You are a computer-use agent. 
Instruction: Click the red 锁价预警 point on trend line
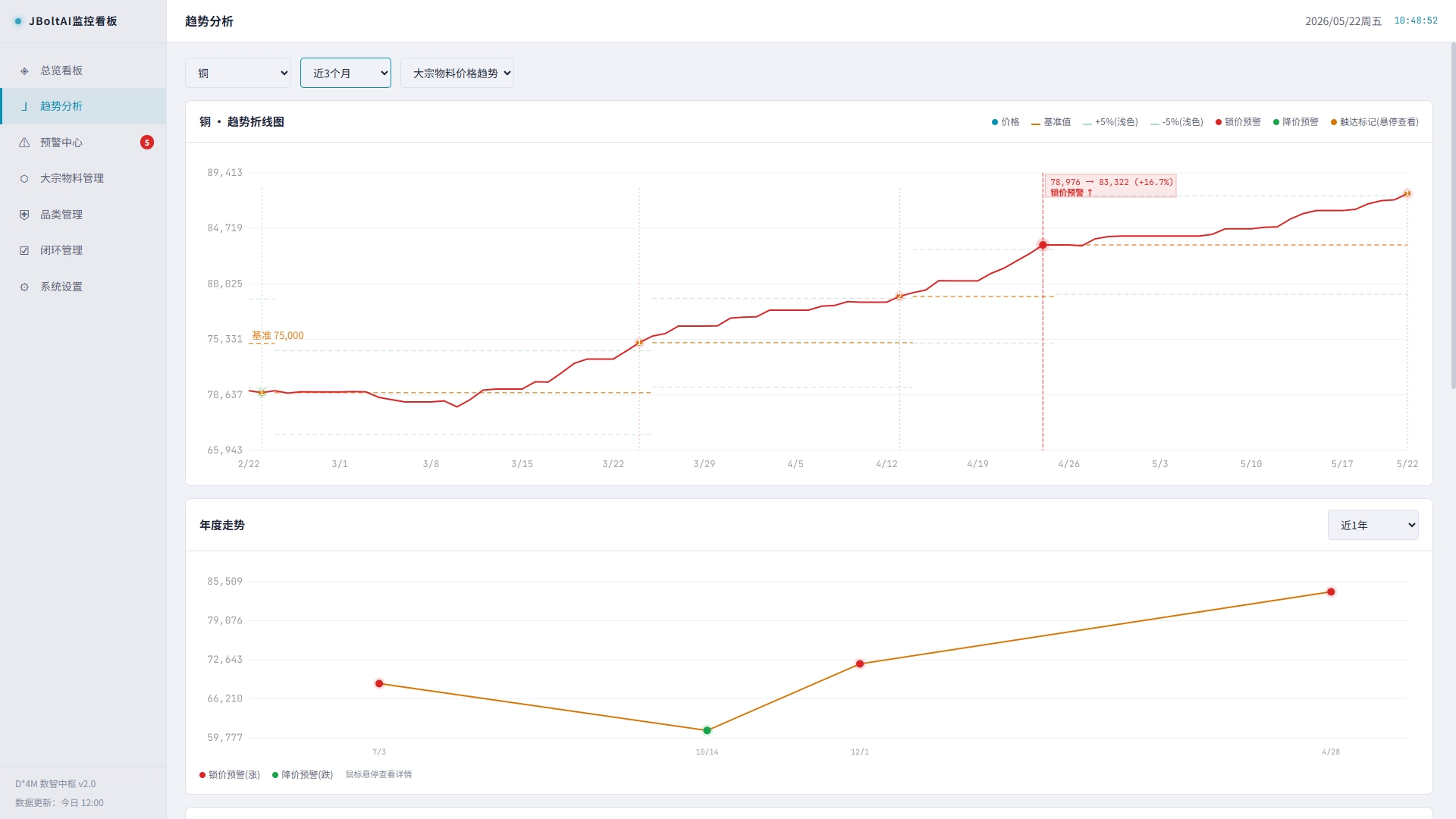[1043, 245]
